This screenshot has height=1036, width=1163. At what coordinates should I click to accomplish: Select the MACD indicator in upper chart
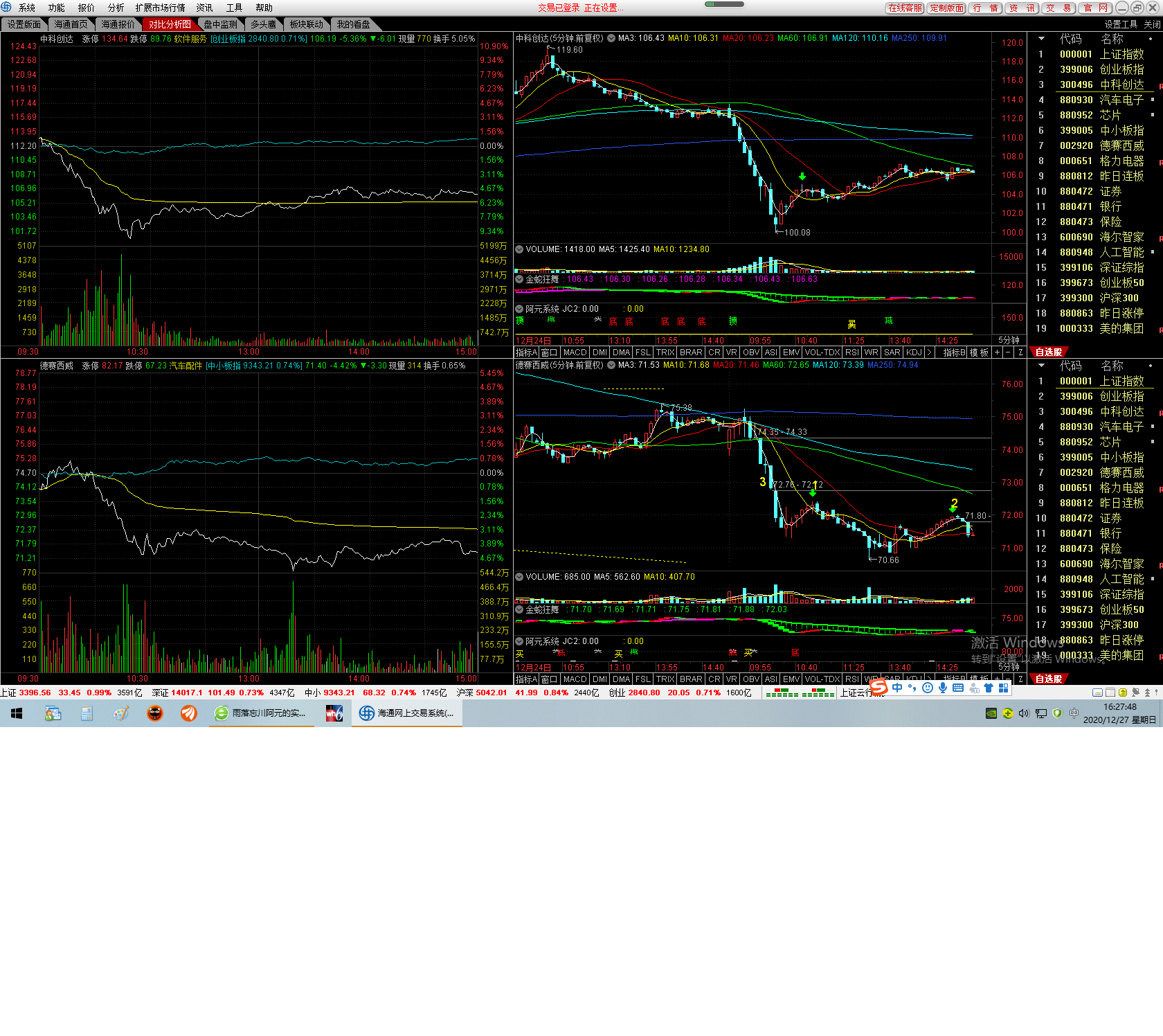click(575, 352)
